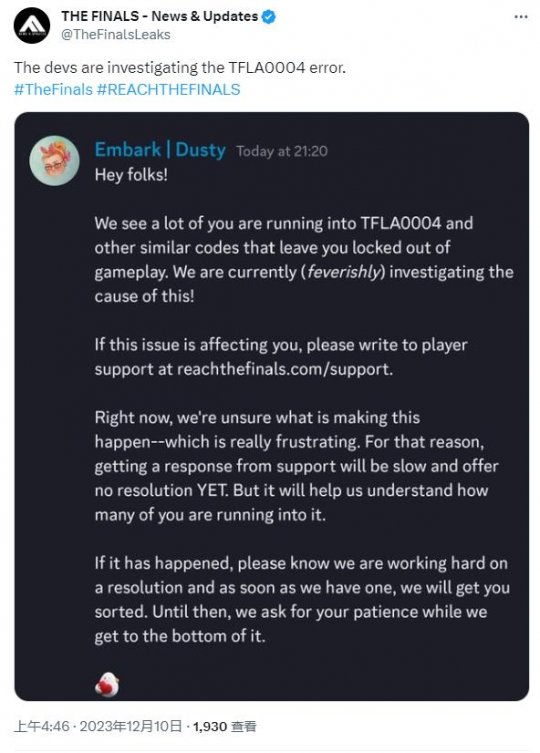Viewport: 540px width, 753px height.
Task: Click the reachthefinals.com/support address
Action: click(x=284, y=369)
